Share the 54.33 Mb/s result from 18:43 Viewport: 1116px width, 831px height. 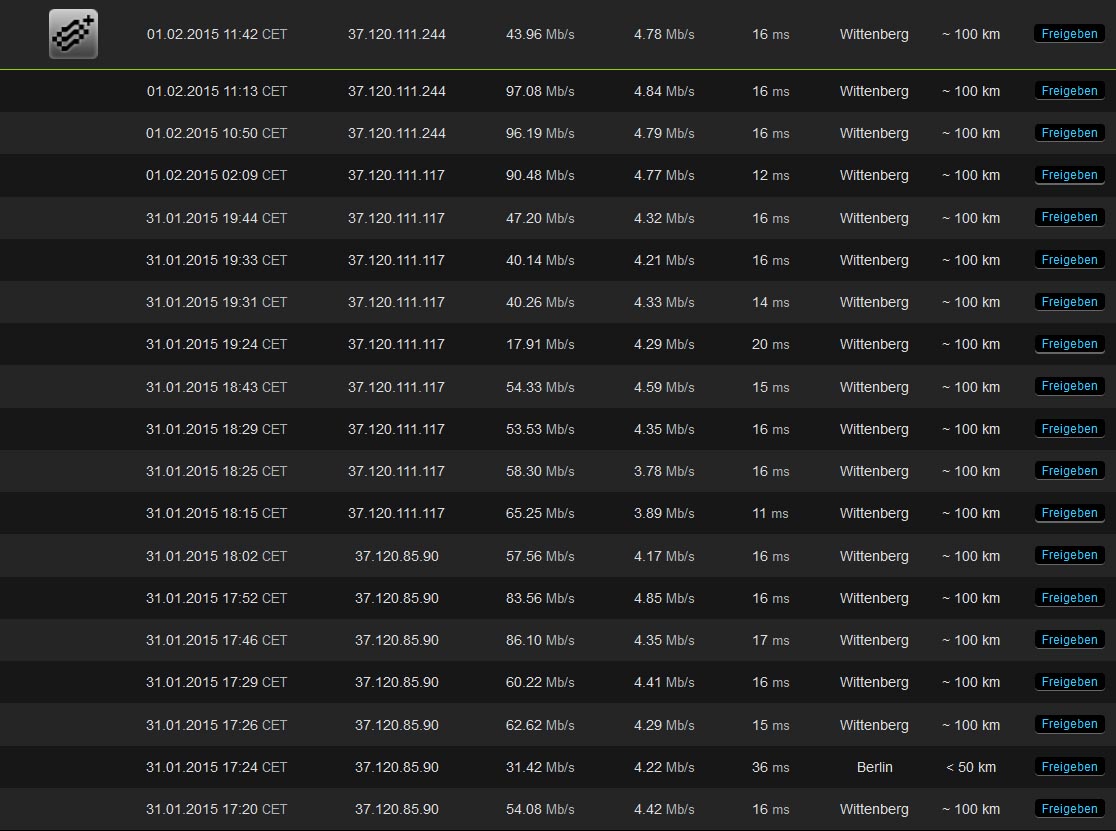pos(1069,387)
